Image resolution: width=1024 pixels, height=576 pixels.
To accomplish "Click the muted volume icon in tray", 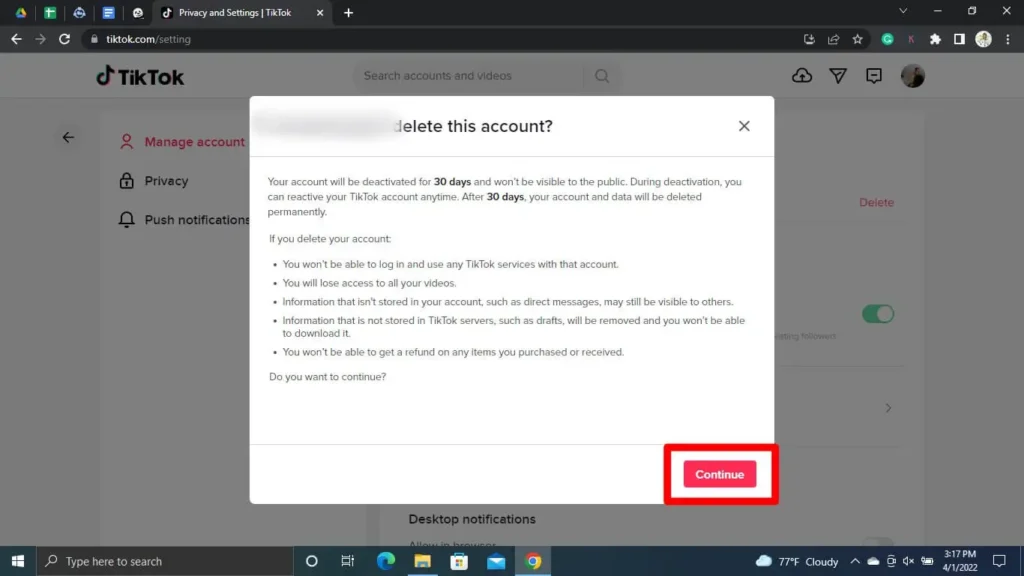I will tap(908, 561).
